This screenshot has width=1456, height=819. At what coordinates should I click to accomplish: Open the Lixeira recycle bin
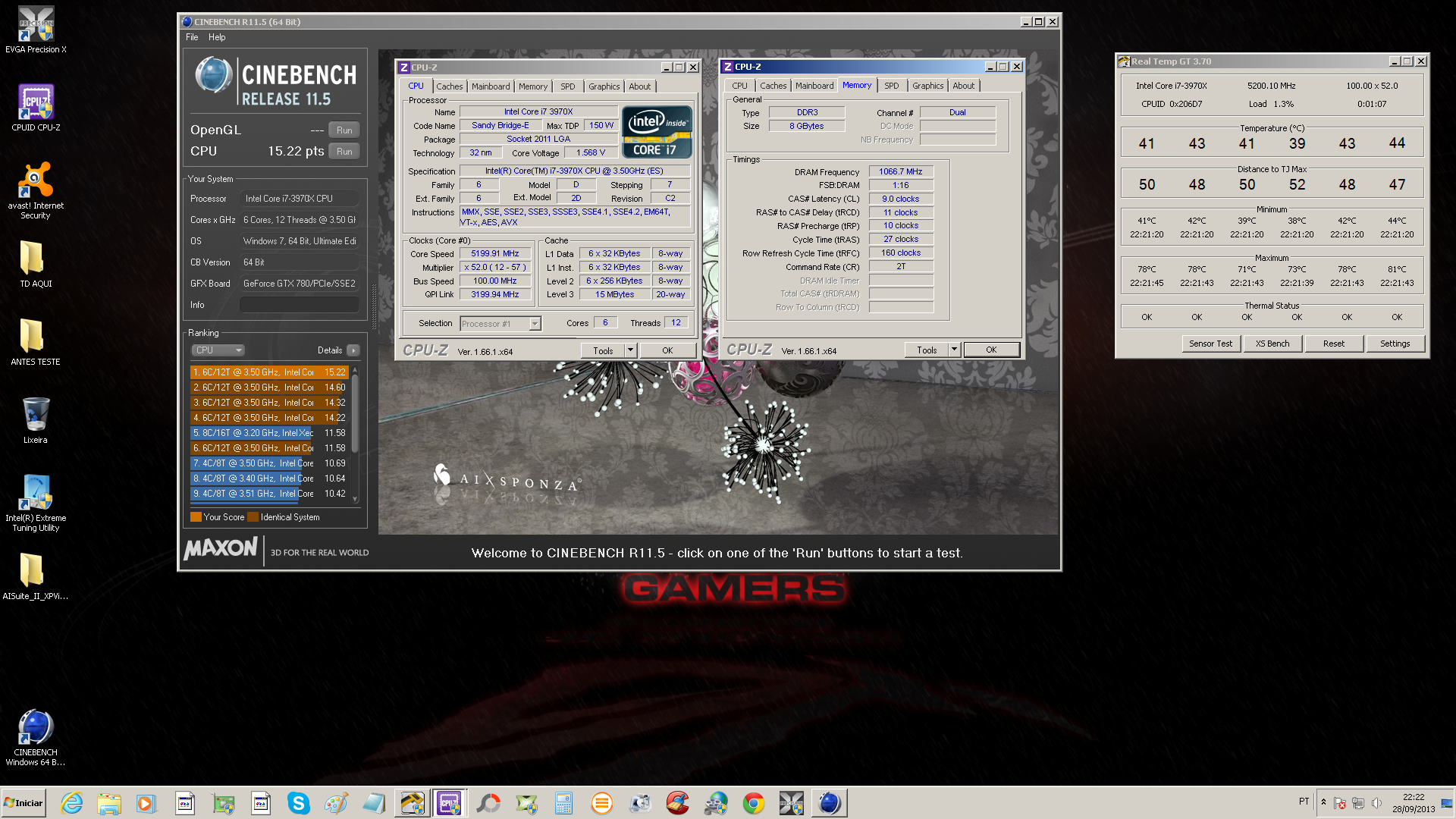click(36, 420)
